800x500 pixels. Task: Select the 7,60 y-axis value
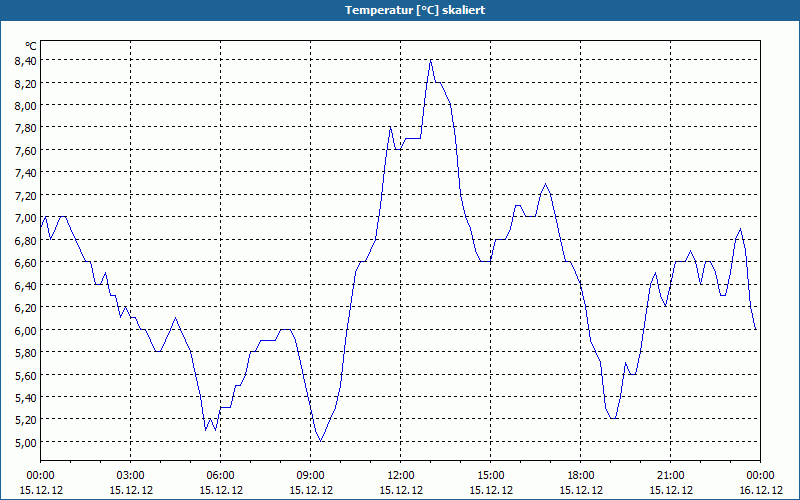pyautogui.click(x=26, y=151)
